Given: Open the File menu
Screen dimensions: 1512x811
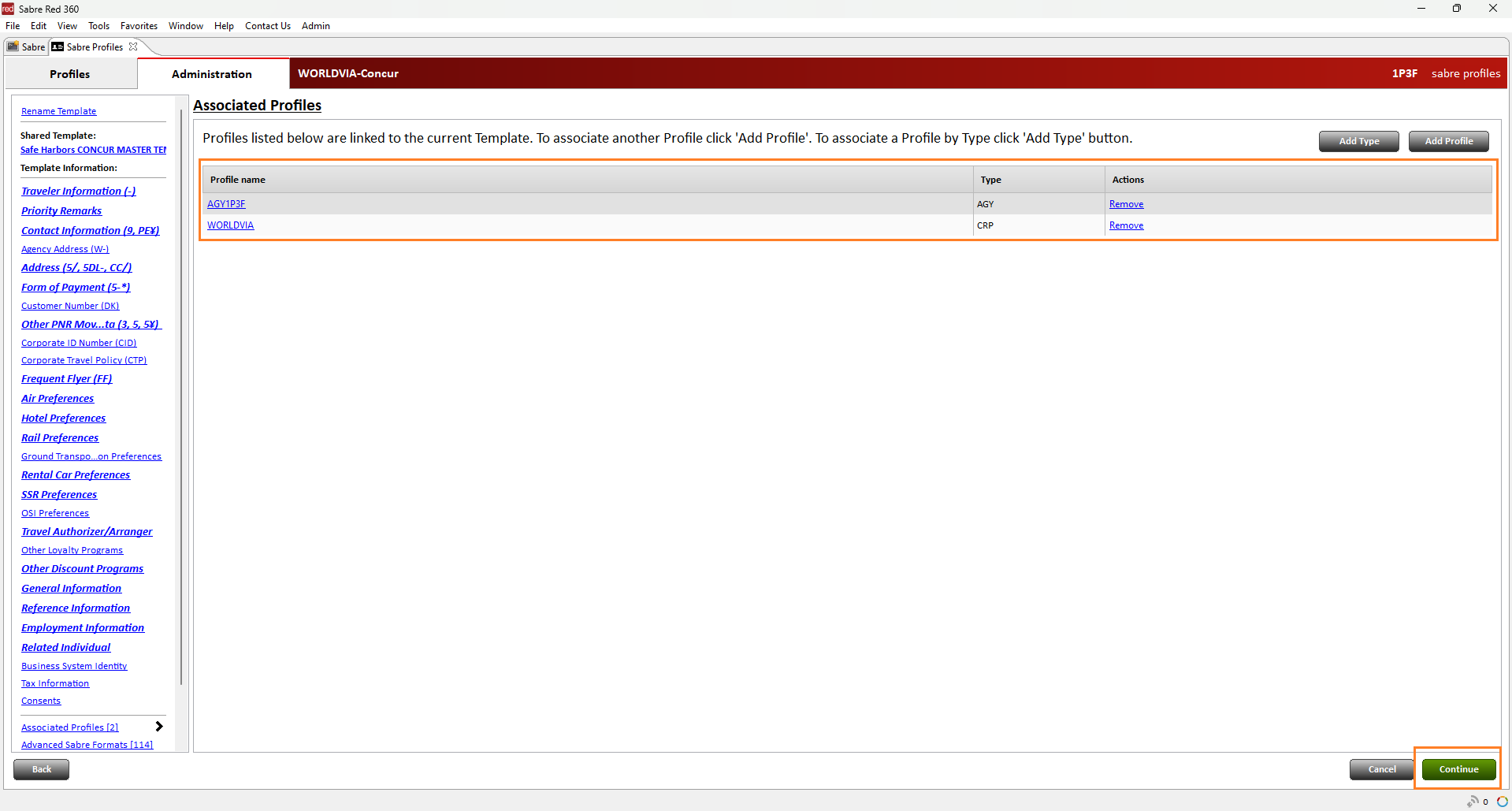Looking at the screenshot, I should click(x=13, y=26).
